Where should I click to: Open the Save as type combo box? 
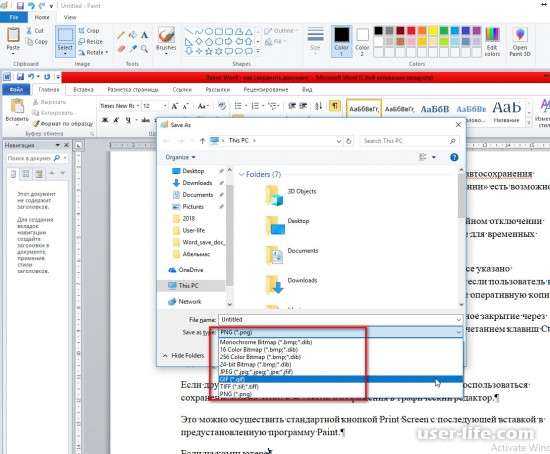pyautogui.click(x=341, y=332)
